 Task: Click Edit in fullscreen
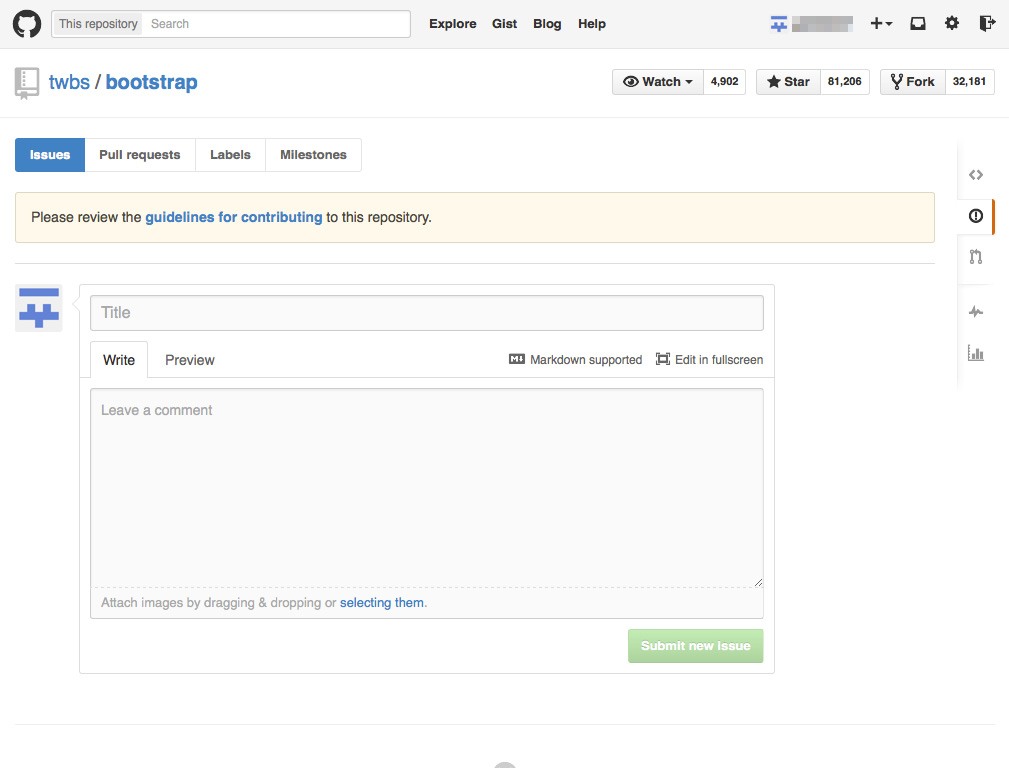(709, 360)
